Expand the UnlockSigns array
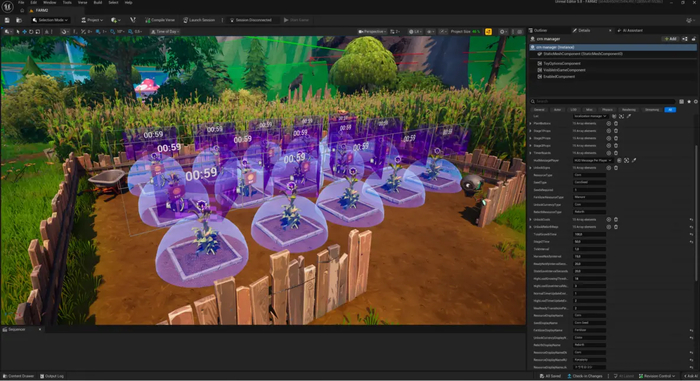 click(x=531, y=168)
